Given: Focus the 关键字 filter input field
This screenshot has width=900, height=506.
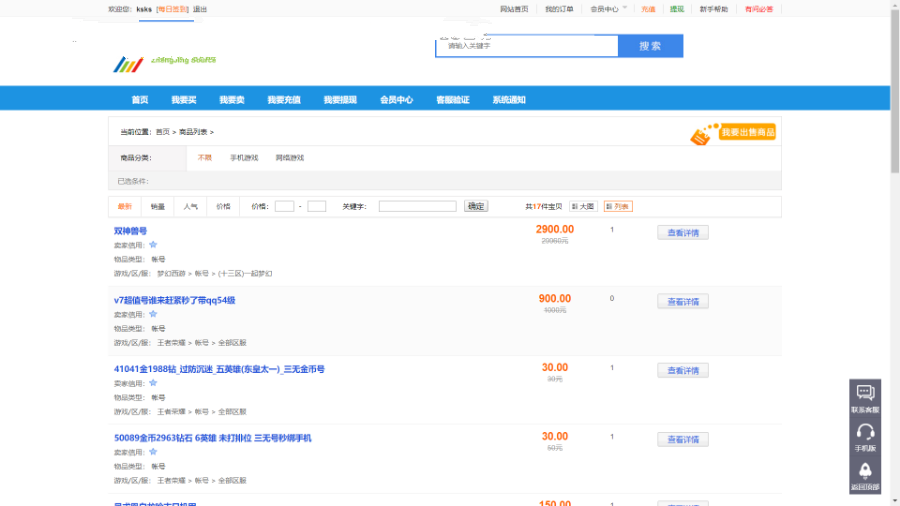Looking at the screenshot, I should [x=417, y=207].
